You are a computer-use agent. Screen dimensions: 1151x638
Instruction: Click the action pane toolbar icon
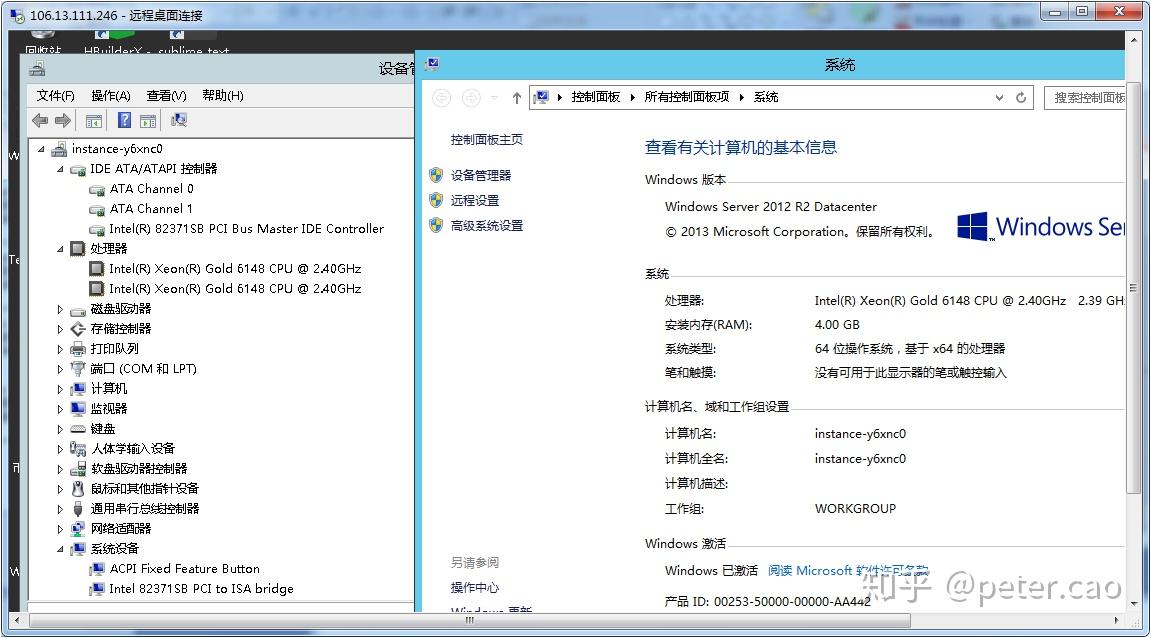(148, 121)
